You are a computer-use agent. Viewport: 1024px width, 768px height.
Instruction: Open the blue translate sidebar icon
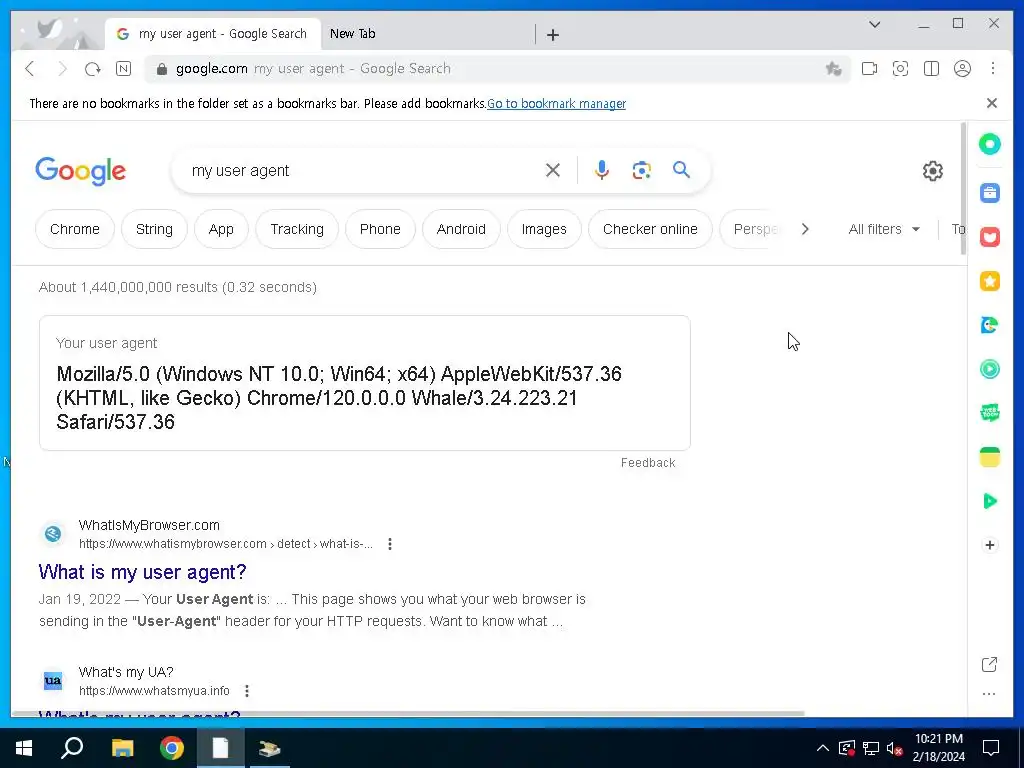click(989, 325)
